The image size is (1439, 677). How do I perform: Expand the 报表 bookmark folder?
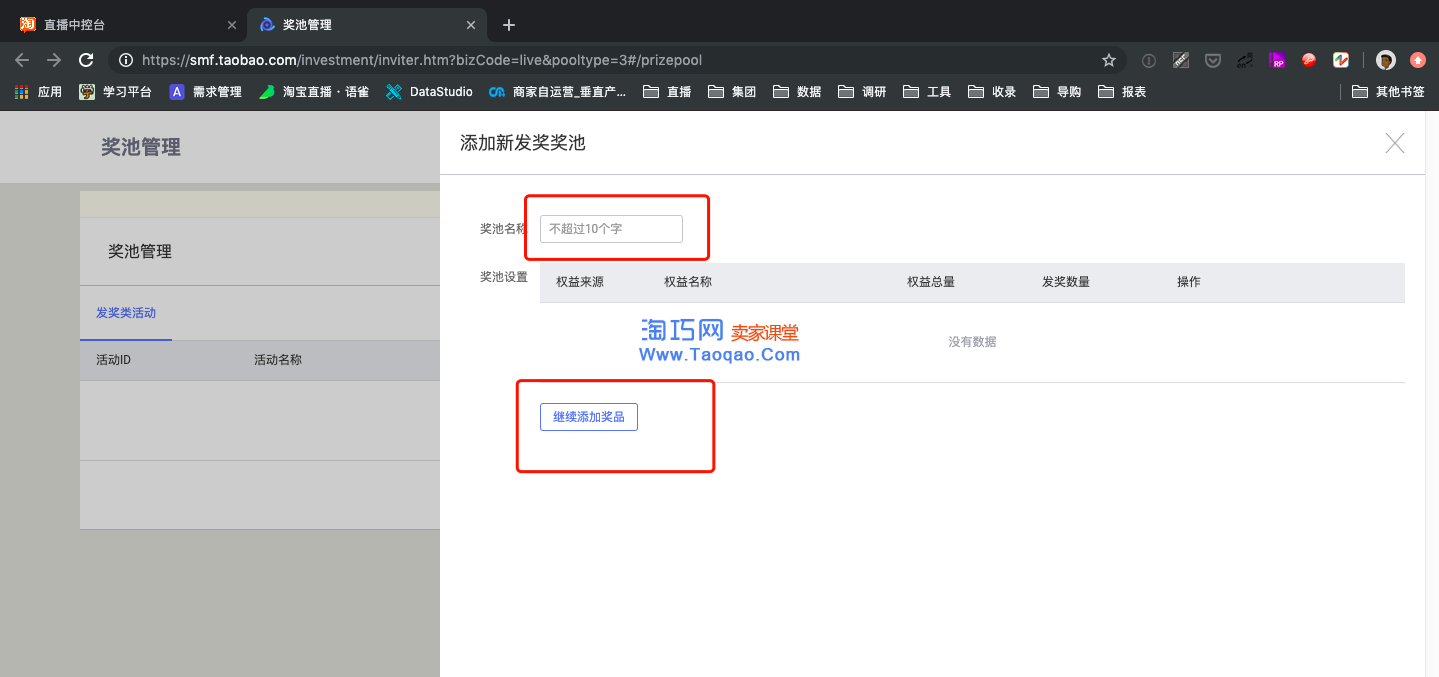[1122, 92]
